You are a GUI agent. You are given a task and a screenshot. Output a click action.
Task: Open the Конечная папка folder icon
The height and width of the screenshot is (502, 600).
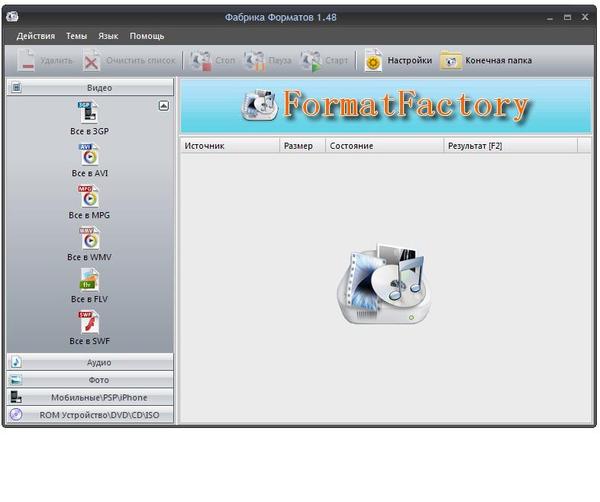[451, 60]
